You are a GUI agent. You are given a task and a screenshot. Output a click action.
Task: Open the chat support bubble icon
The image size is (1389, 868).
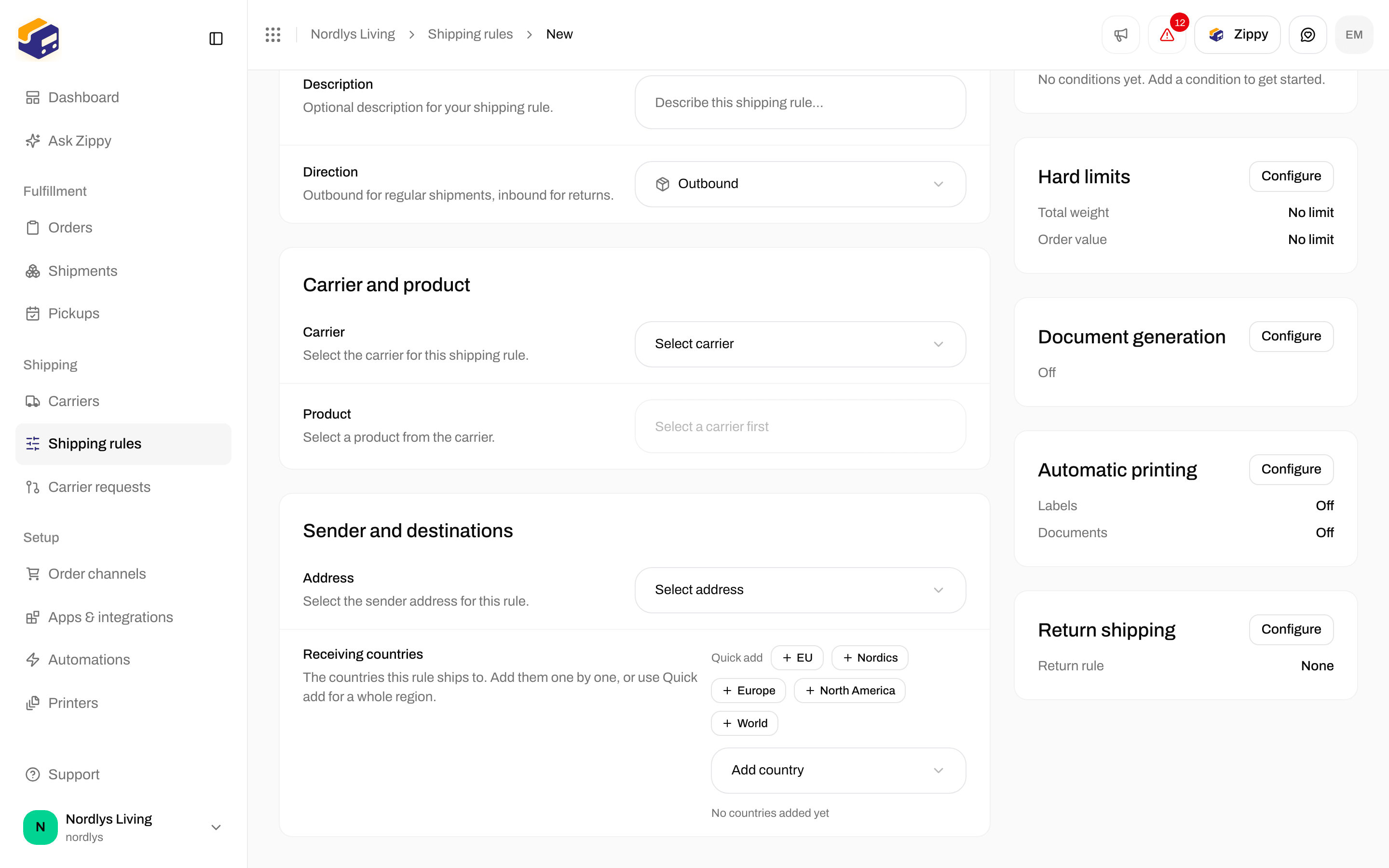[x=1307, y=34]
